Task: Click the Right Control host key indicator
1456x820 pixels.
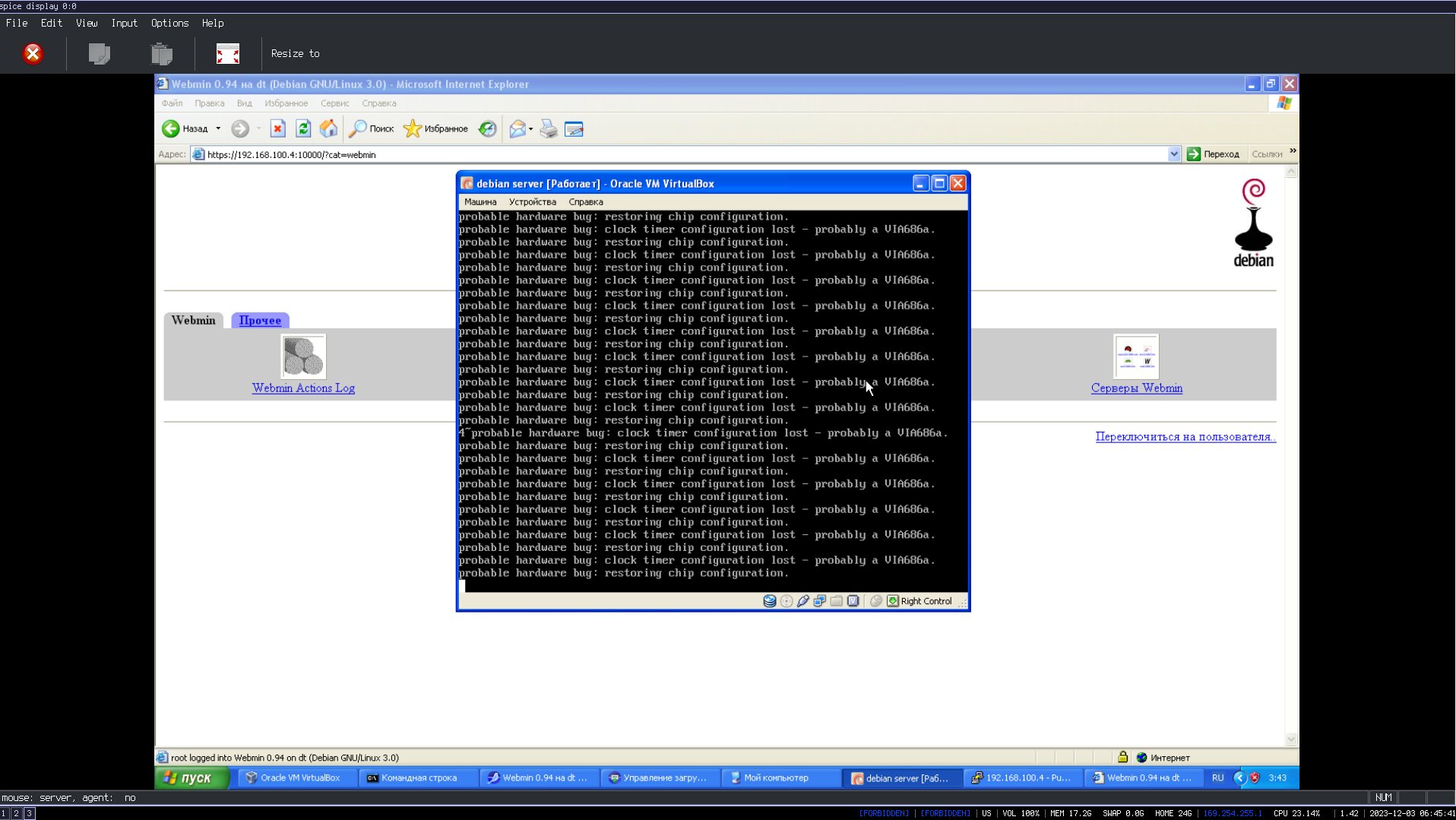Action: [919, 601]
